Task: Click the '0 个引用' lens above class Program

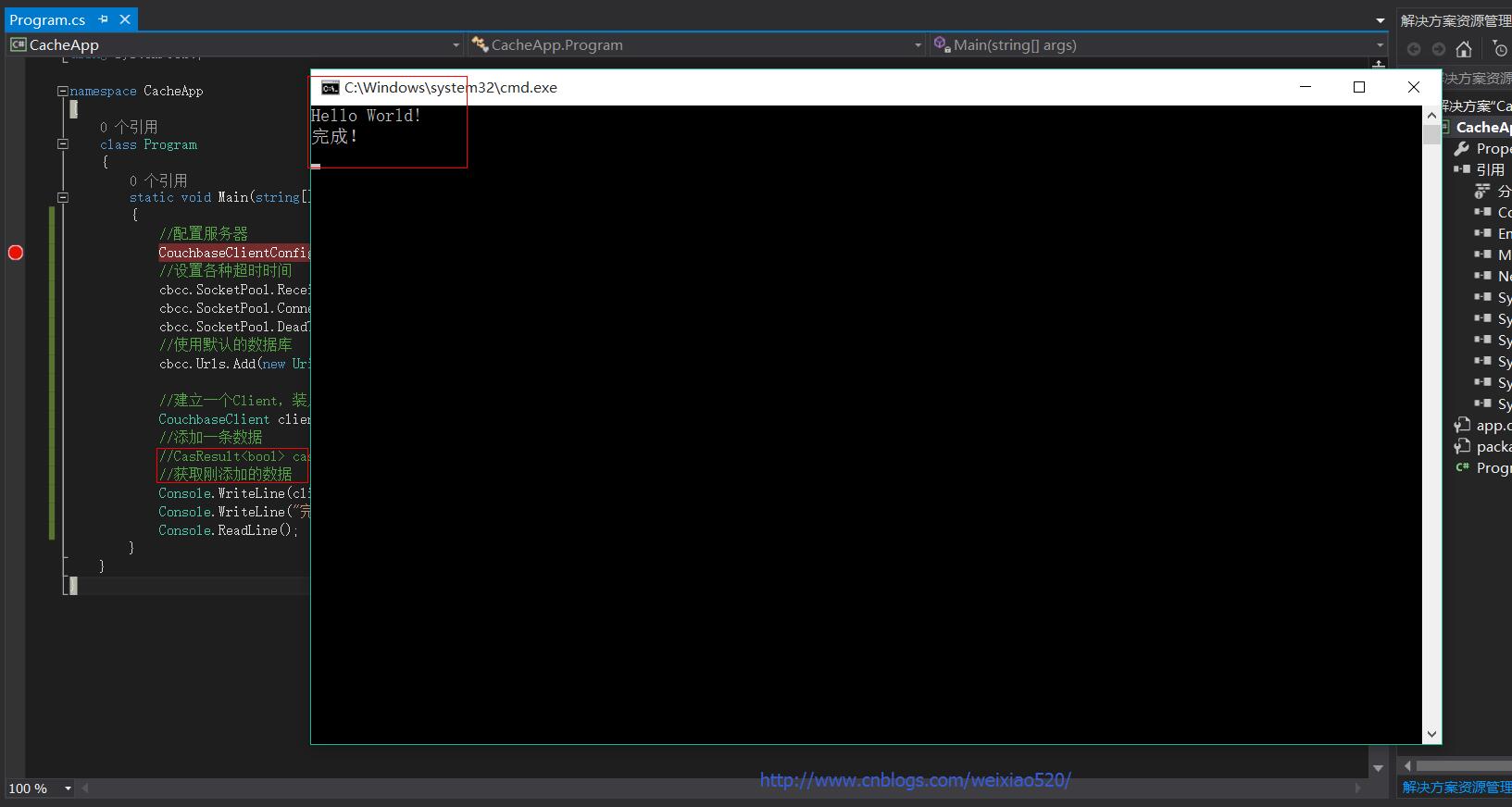Action: coord(129,127)
